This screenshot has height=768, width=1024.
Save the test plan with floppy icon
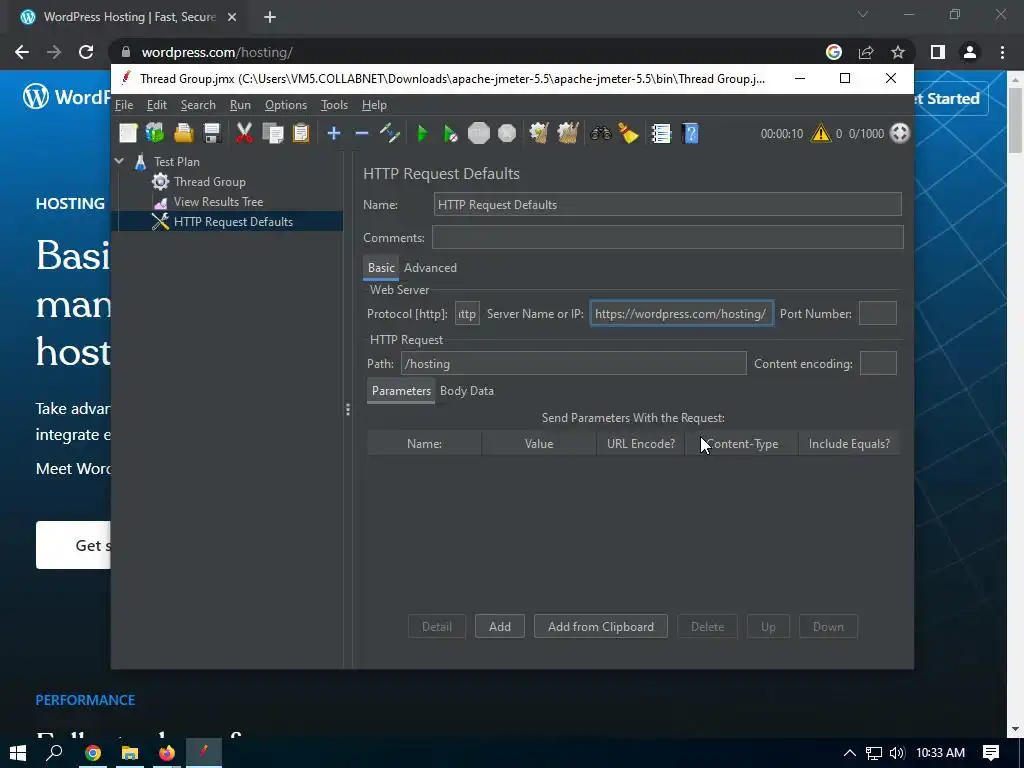pos(212,133)
